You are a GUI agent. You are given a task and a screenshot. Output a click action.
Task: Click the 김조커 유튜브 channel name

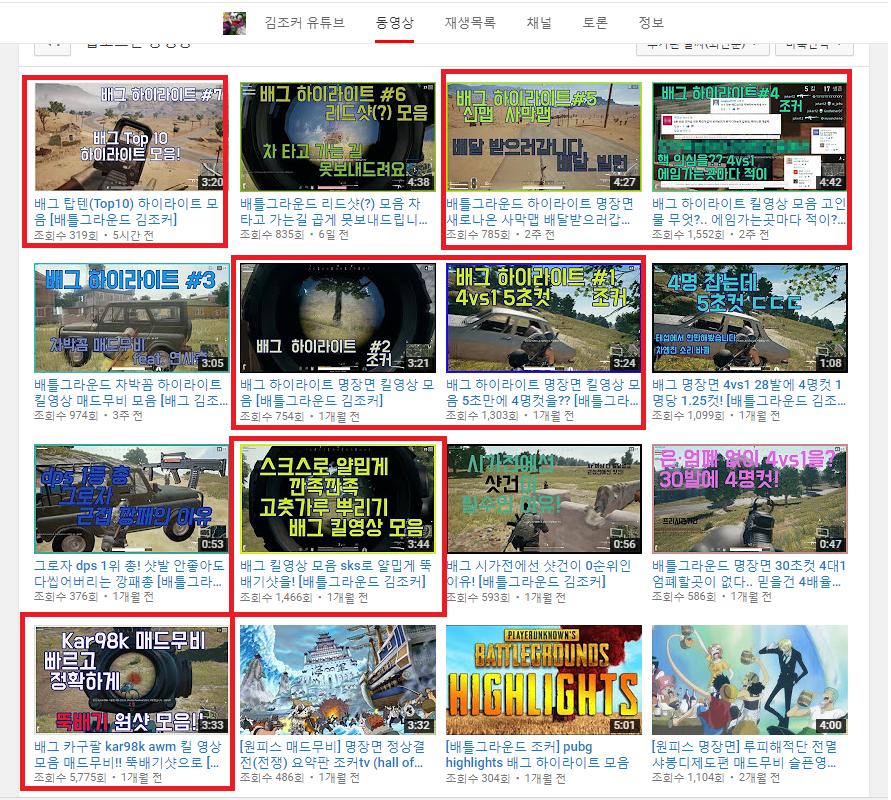pyautogui.click(x=305, y=23)
